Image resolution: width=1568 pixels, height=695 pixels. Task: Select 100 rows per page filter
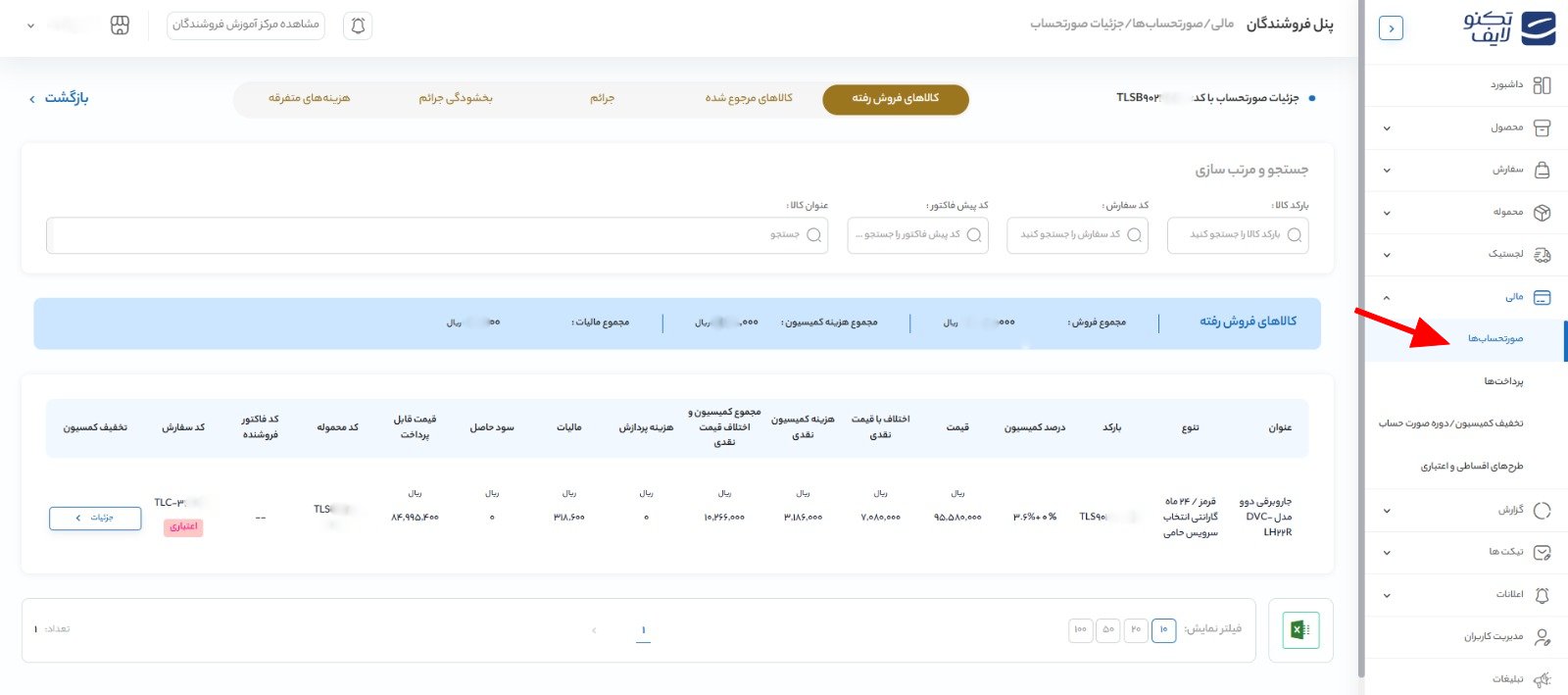tap(1080, 629)
